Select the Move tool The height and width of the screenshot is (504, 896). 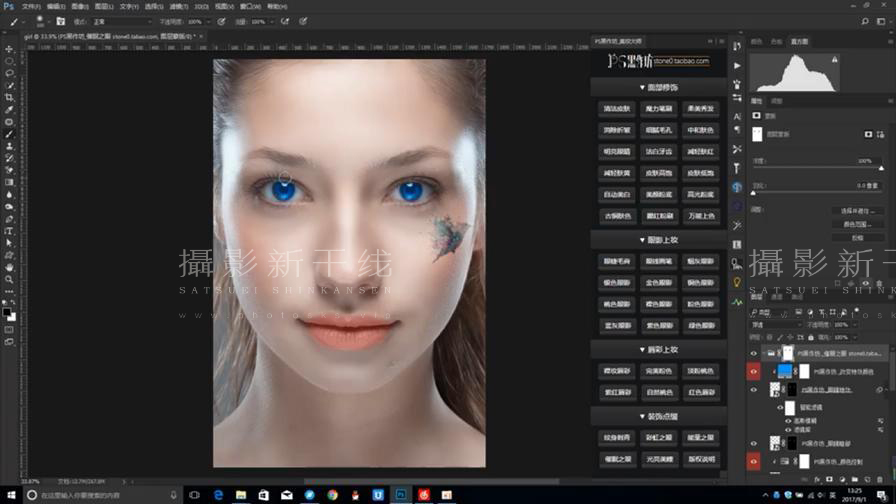[x=9, y=49]
